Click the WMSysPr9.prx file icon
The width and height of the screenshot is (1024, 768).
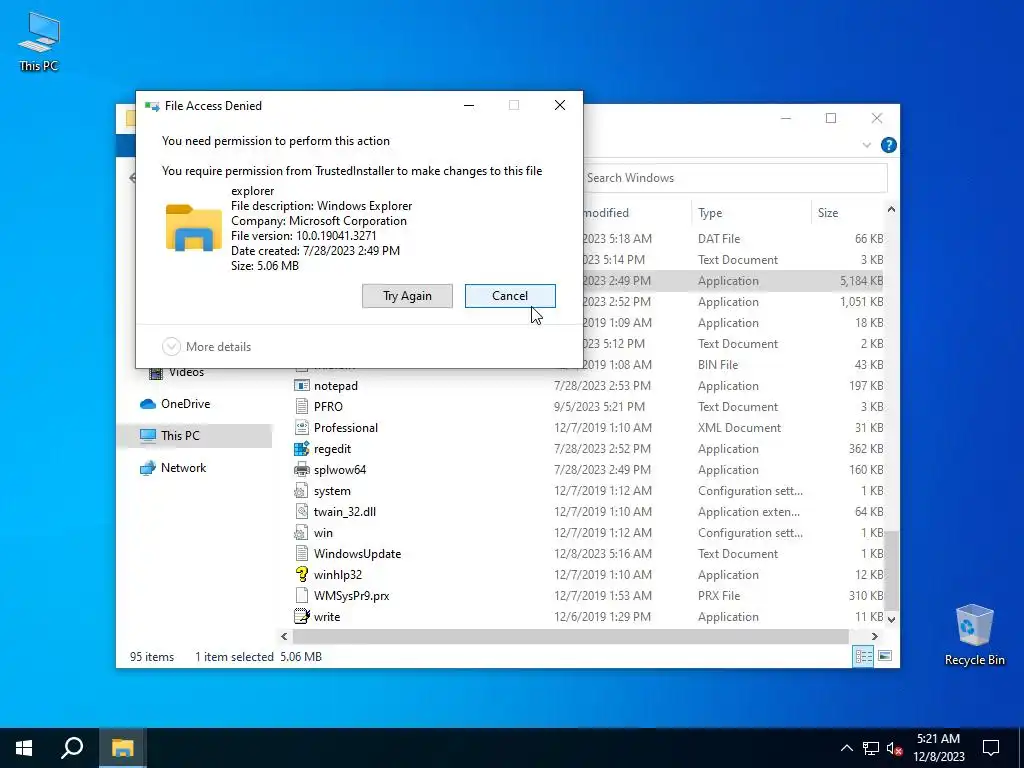(x=301, y=596)
